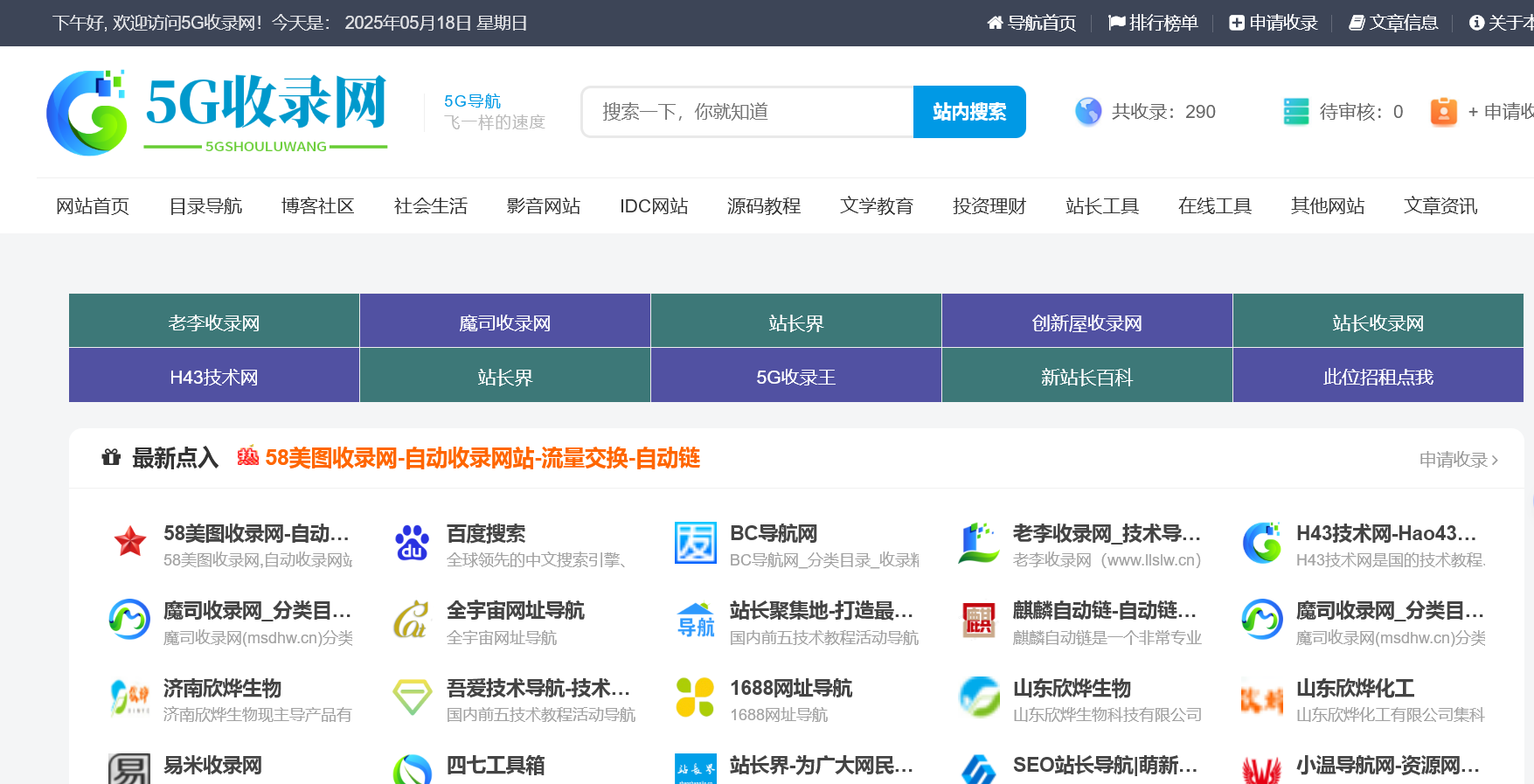Image resolution: width=1534 pixels, height=784 pixels.
Task: Click the gift icon beside 最新点入
Action: tap(111, 457)
